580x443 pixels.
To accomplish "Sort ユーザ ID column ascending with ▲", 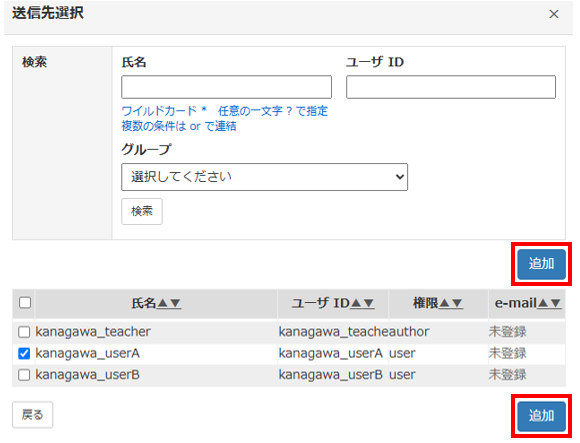I will click(x=356, y=304).
